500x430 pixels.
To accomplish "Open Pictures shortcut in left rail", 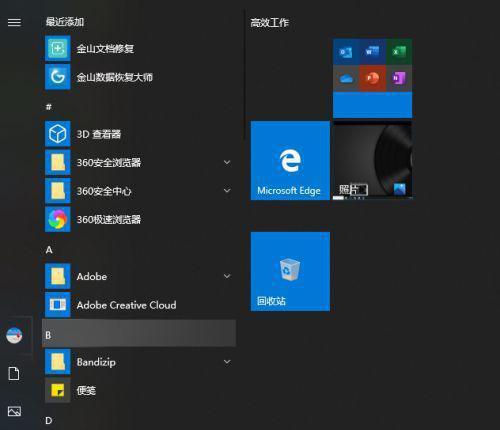I will point(14,411).
